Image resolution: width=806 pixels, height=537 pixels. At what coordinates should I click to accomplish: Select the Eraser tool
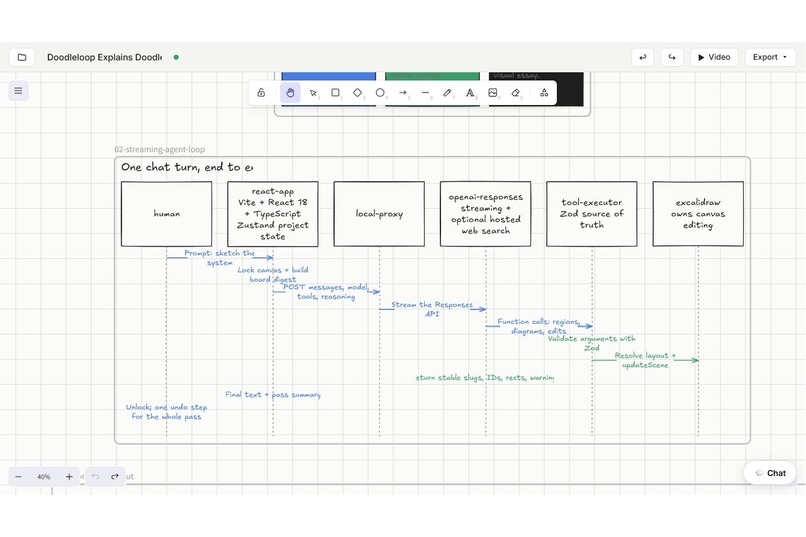(516, 92)
